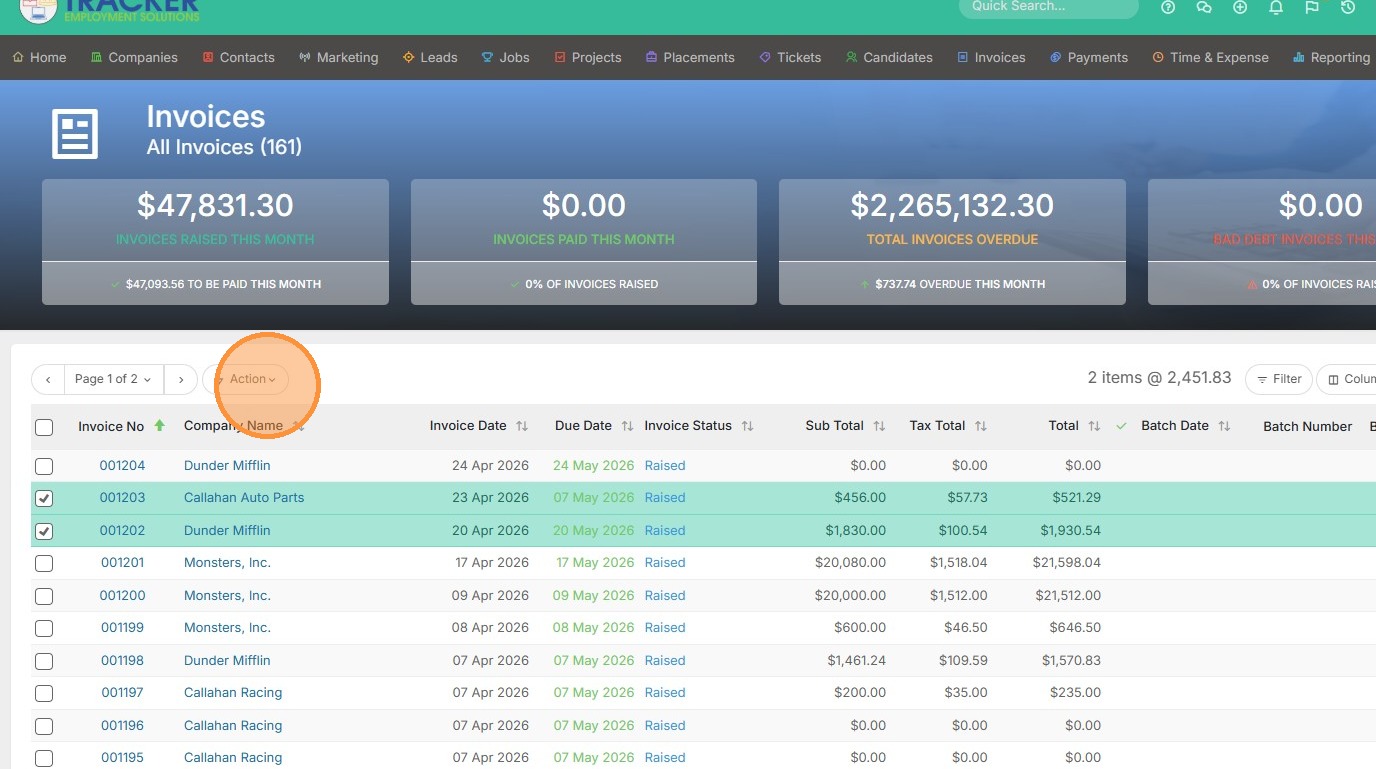
Task: Open the Time & Expense menu
Action: tap(1210, 57)
